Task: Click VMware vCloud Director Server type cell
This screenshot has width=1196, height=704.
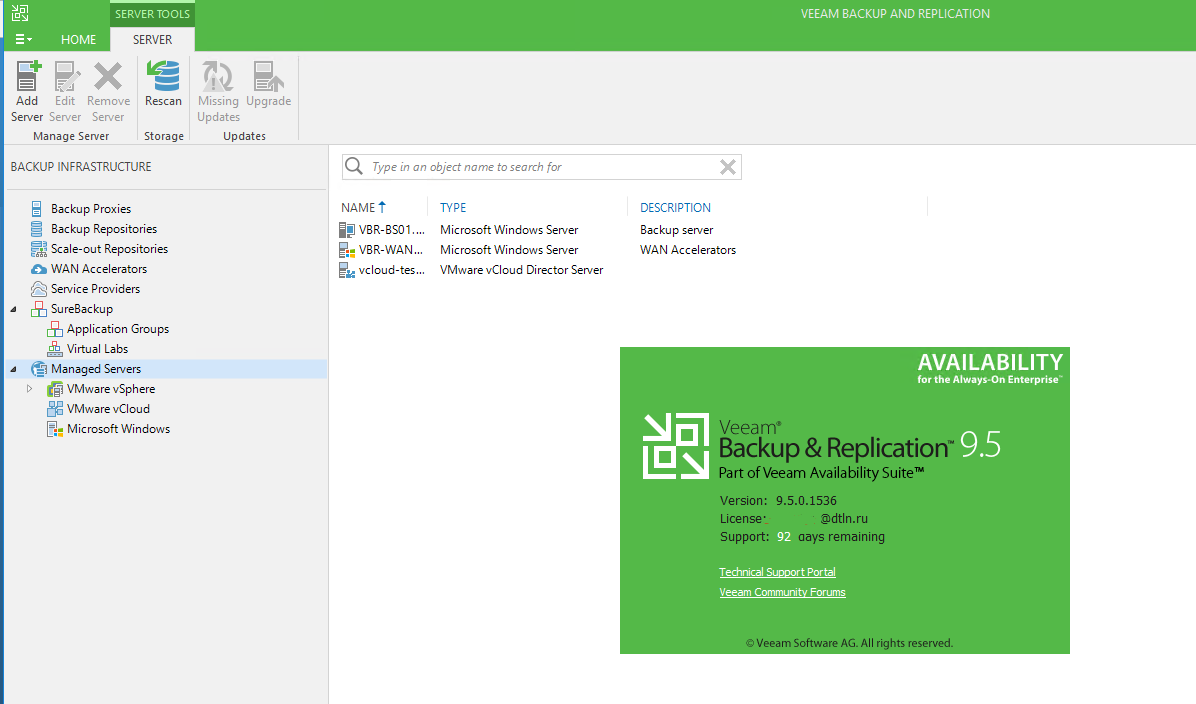Action: pyautogui.click(x=522, y=270)
